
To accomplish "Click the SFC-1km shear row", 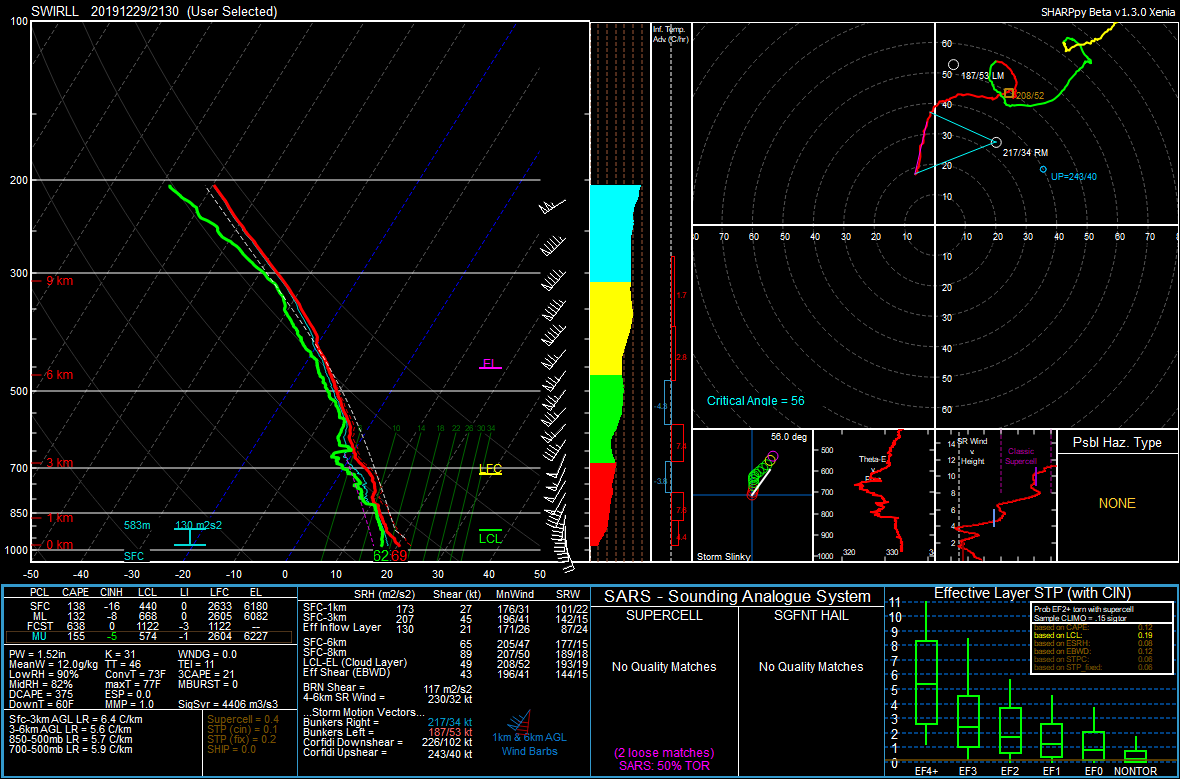I will 446,608.
